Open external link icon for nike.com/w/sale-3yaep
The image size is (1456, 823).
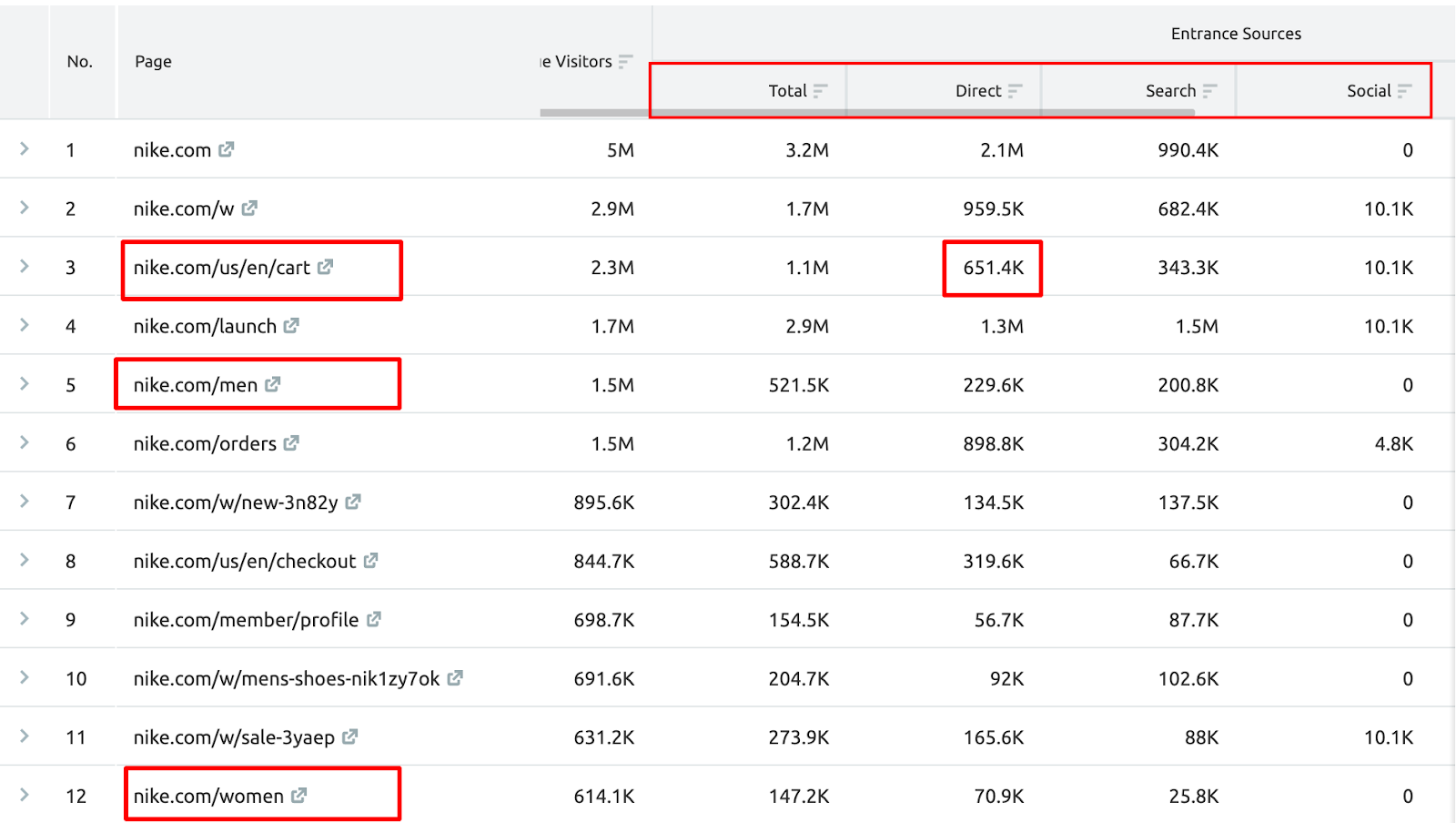coord(350,737)
